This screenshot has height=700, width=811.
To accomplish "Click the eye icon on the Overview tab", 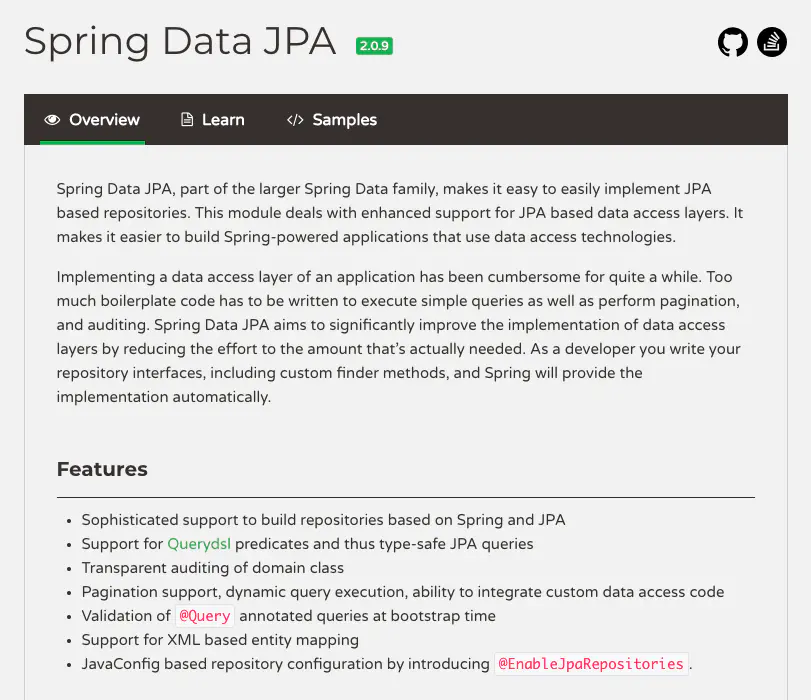I will coord(53,119).
